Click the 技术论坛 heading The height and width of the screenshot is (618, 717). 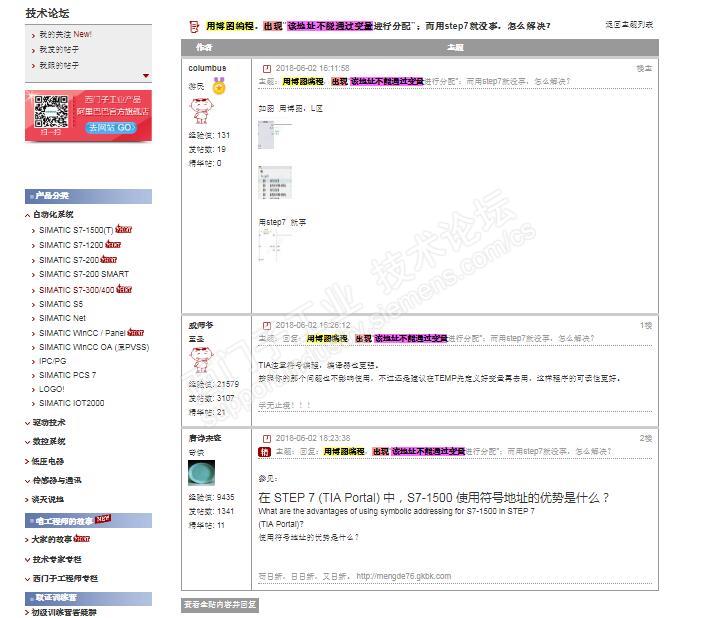click(47, 14)
